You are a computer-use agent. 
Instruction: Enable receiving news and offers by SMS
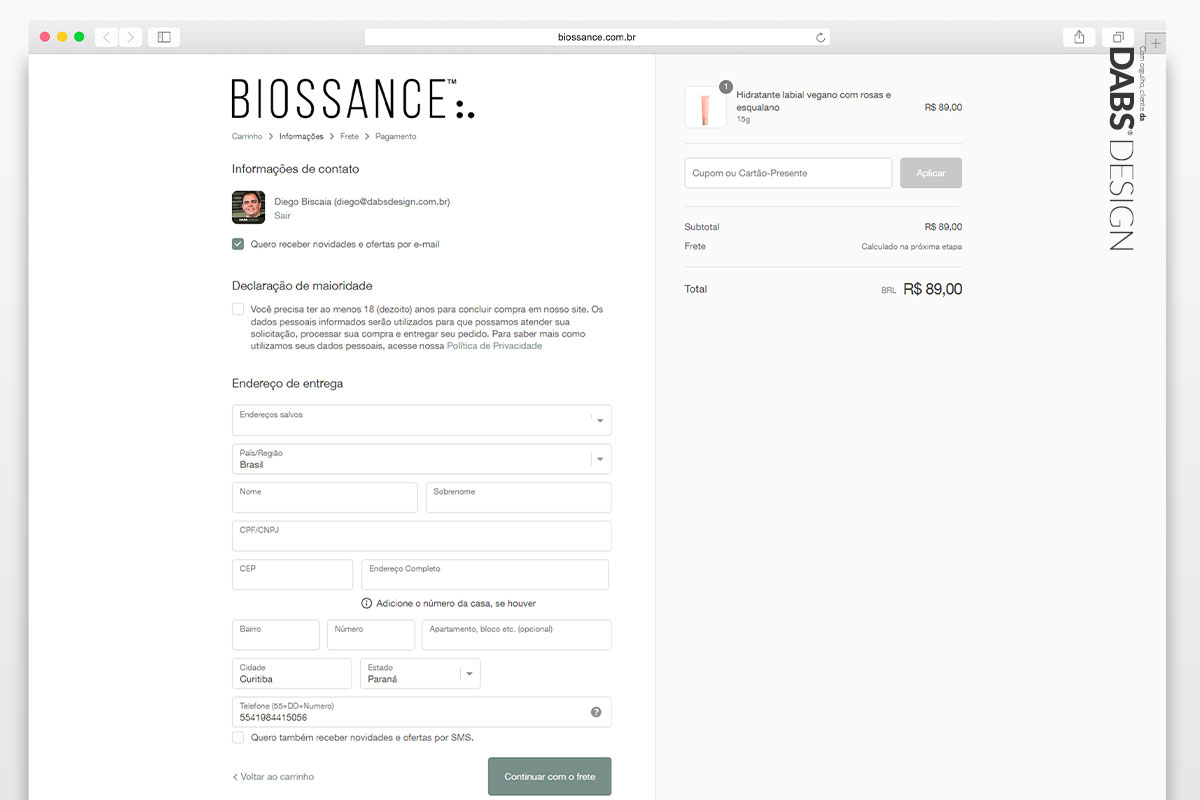[238, 737]
